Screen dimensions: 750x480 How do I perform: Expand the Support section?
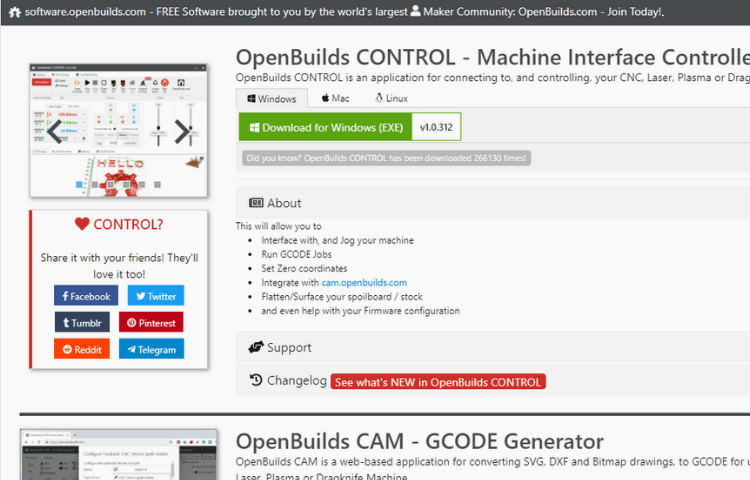(x=493, y=347)
